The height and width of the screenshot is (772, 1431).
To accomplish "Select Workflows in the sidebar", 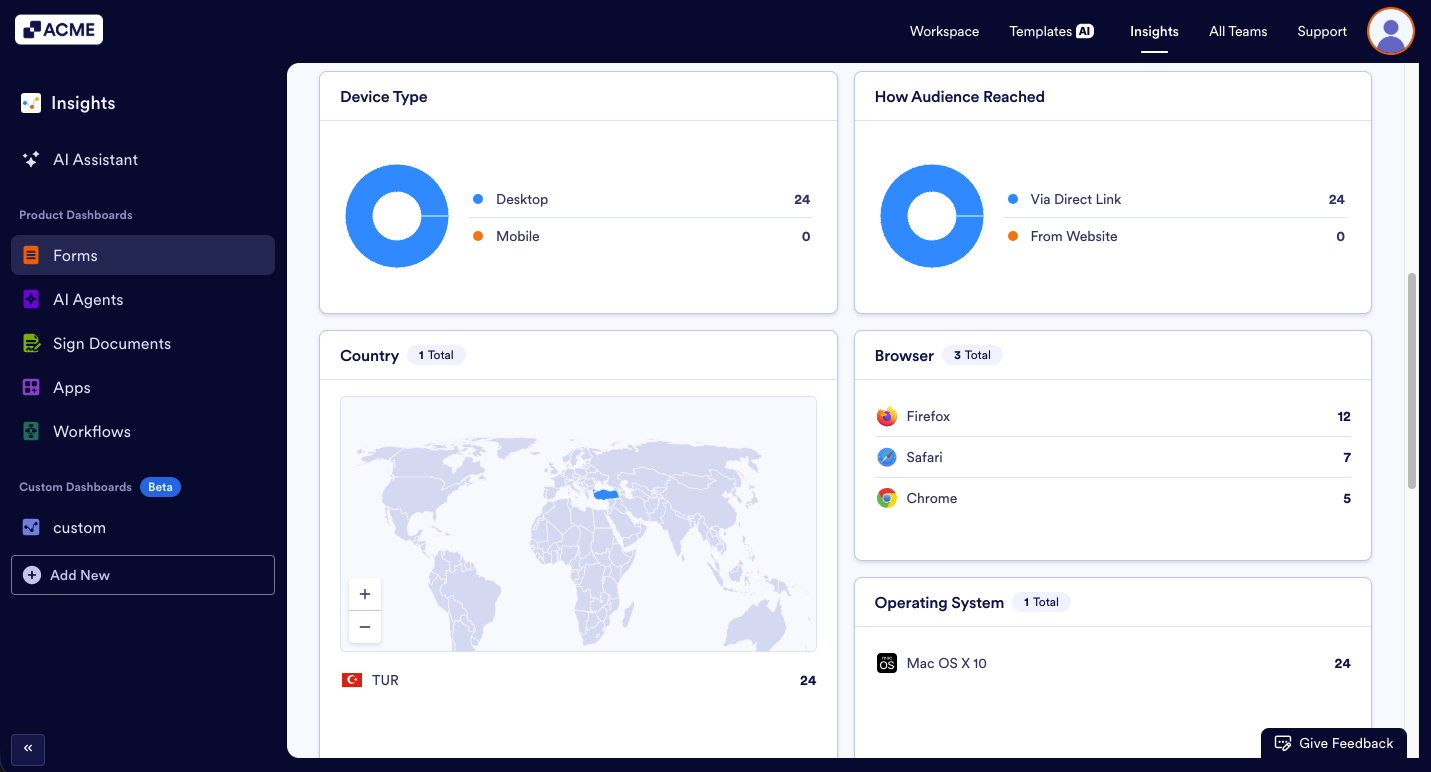I will click(91, 431).
